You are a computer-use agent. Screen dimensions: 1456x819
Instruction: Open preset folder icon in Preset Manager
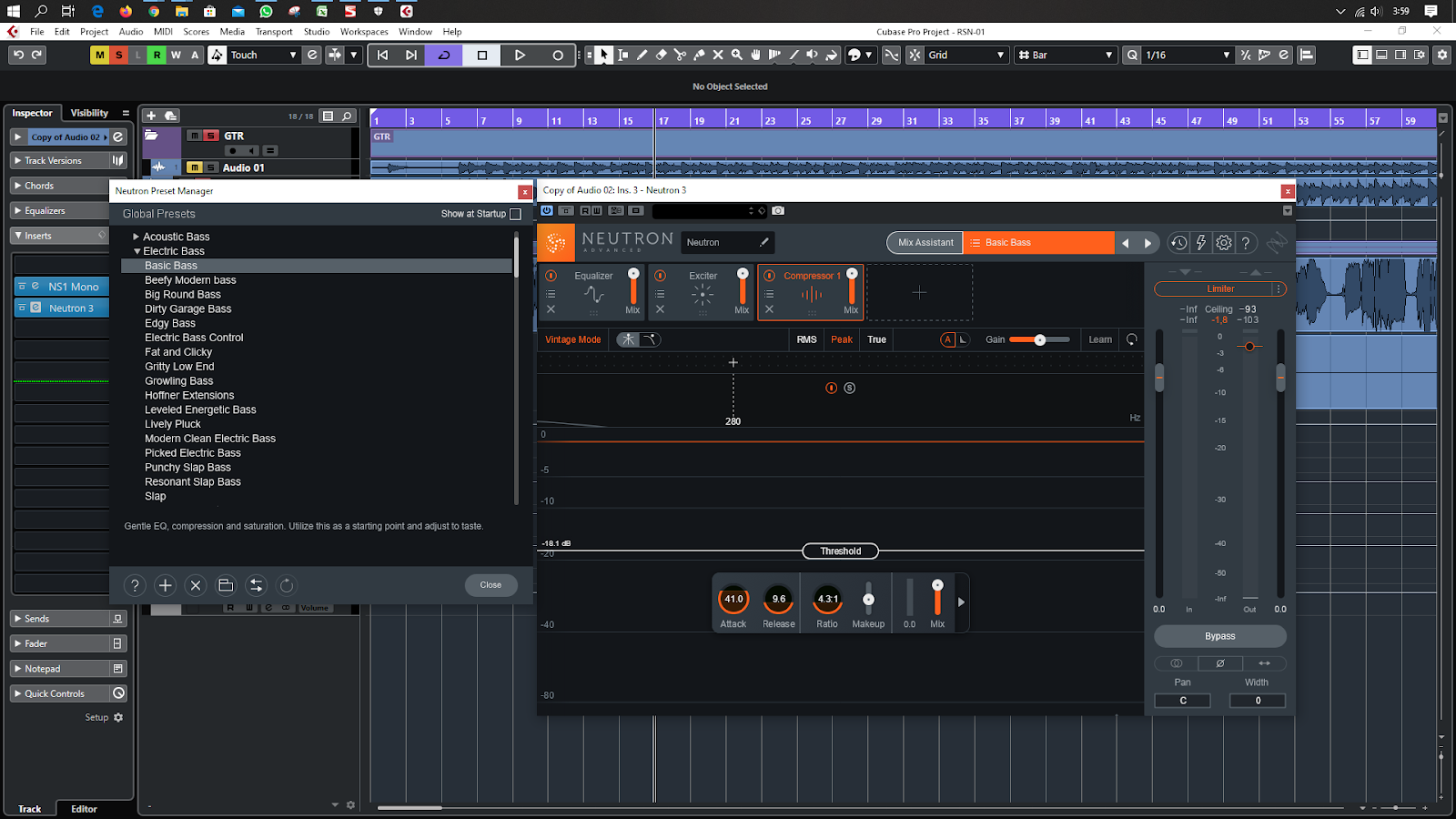click(x=226, y=585)
